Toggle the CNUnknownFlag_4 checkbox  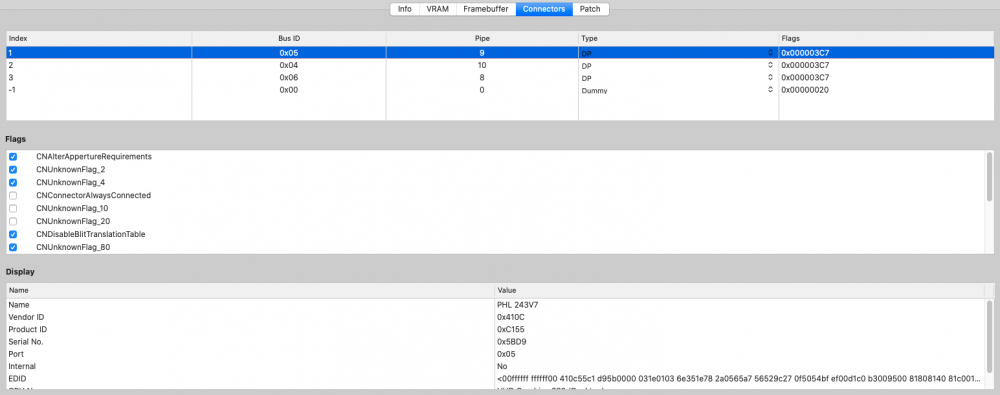click(x=13, y=183)
